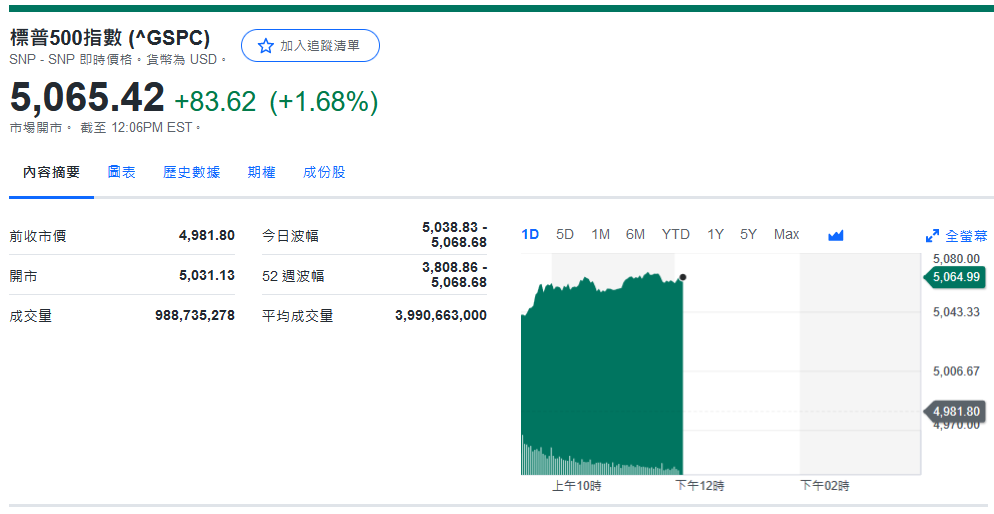View the 成份股 components tab

[324, 173]
